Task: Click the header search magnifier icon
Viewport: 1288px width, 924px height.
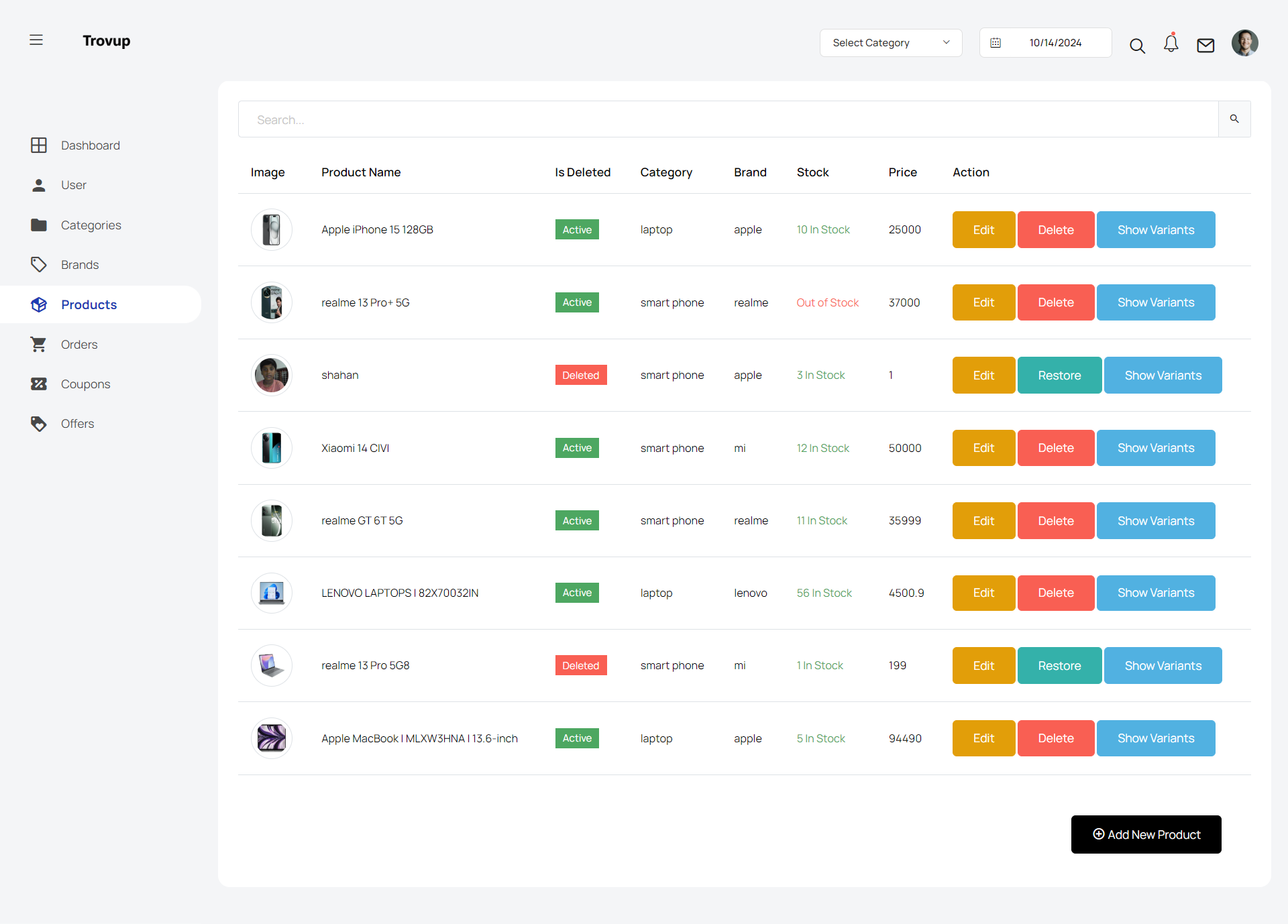Action: point(1137,46)
